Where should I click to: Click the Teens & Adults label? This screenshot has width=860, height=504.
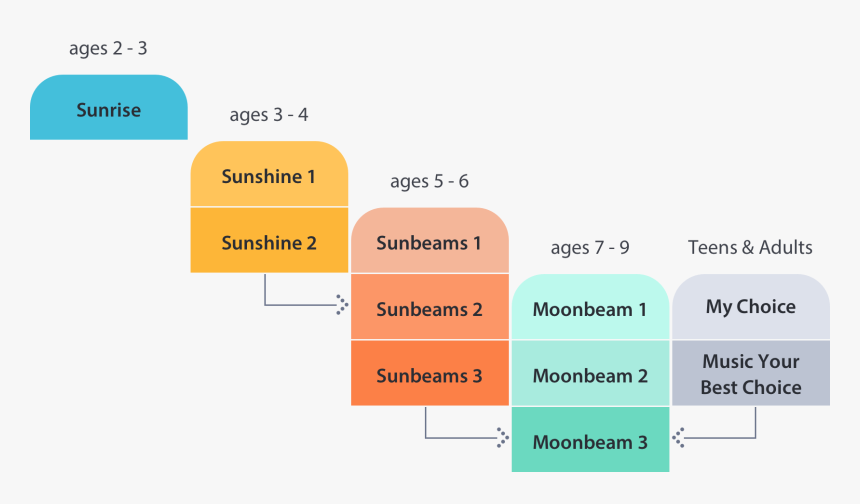[750, 247]
